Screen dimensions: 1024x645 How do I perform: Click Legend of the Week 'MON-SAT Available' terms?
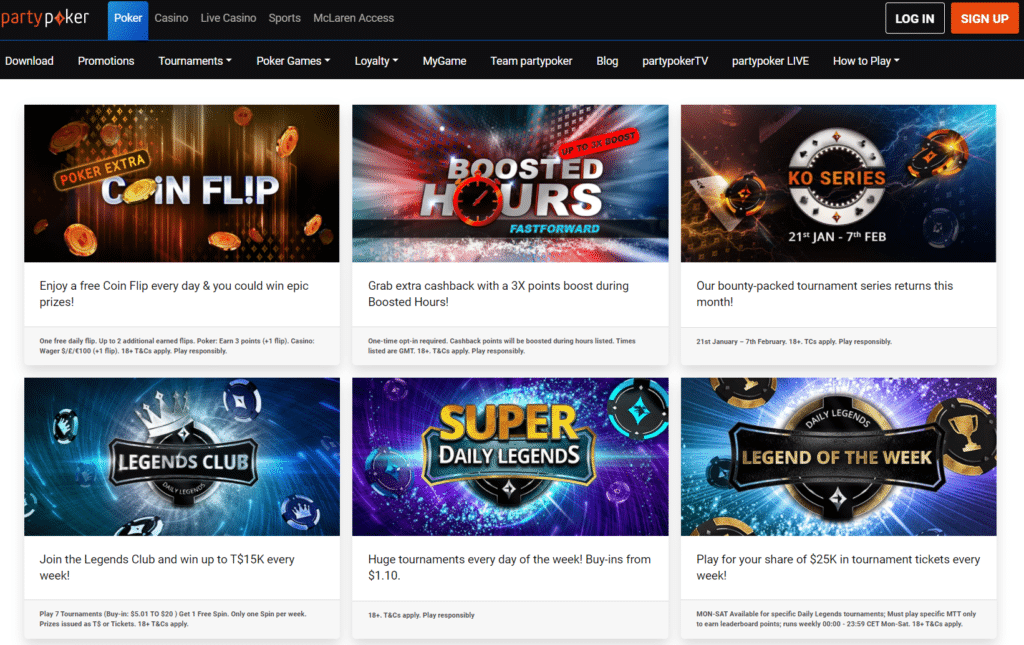[x=836, y=619]
